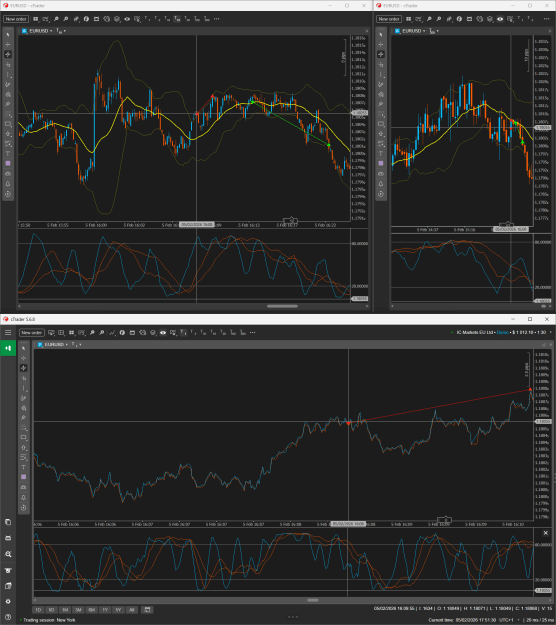Set chart period to 5D
556x625 pixels.
(51, 610)
